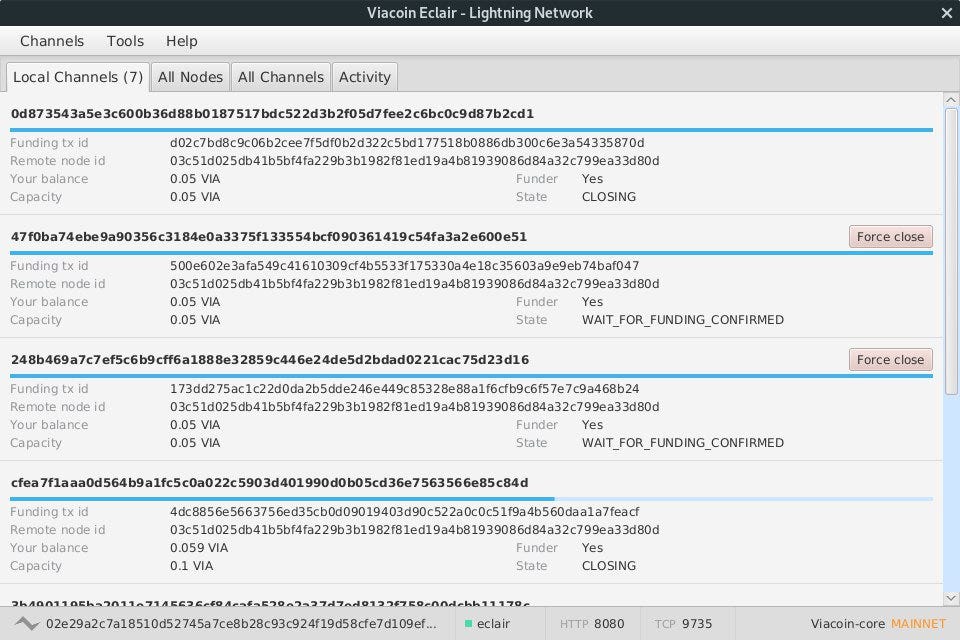Open the Tools menu

pyautogui.click(x=125, y=41)
